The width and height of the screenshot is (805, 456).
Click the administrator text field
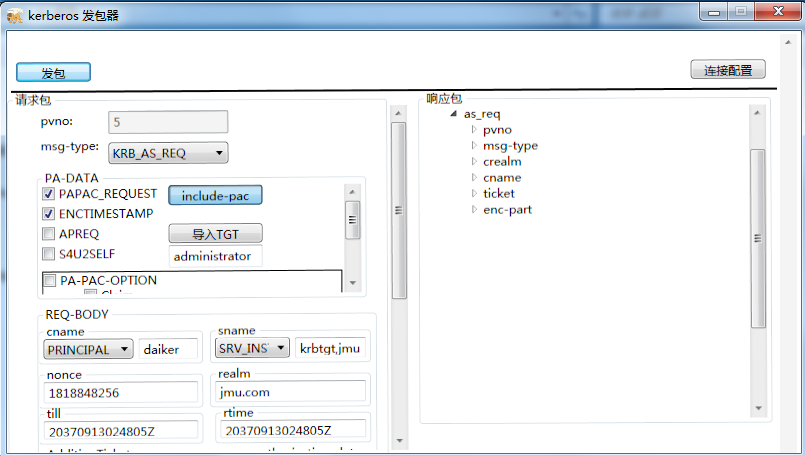215,256
